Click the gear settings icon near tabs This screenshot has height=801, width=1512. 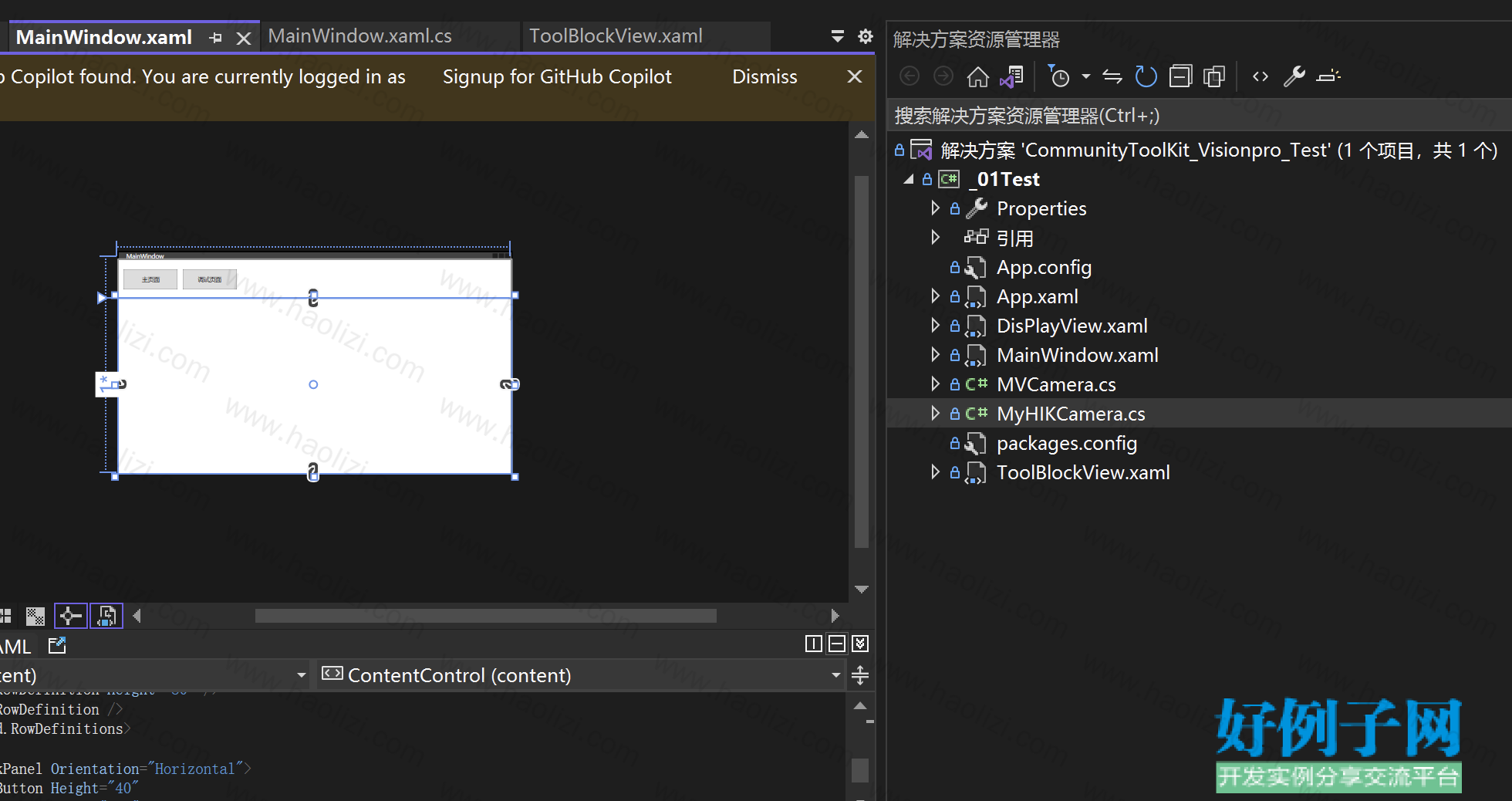coord(866,36)
